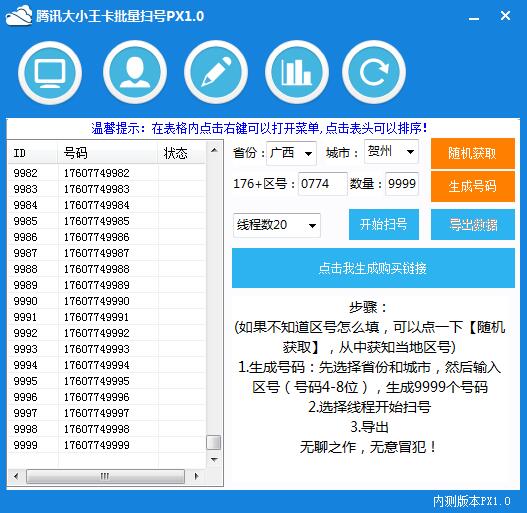Click 导出数据 export button
This screenshot has width=527, height=513.
click(473, 225)
